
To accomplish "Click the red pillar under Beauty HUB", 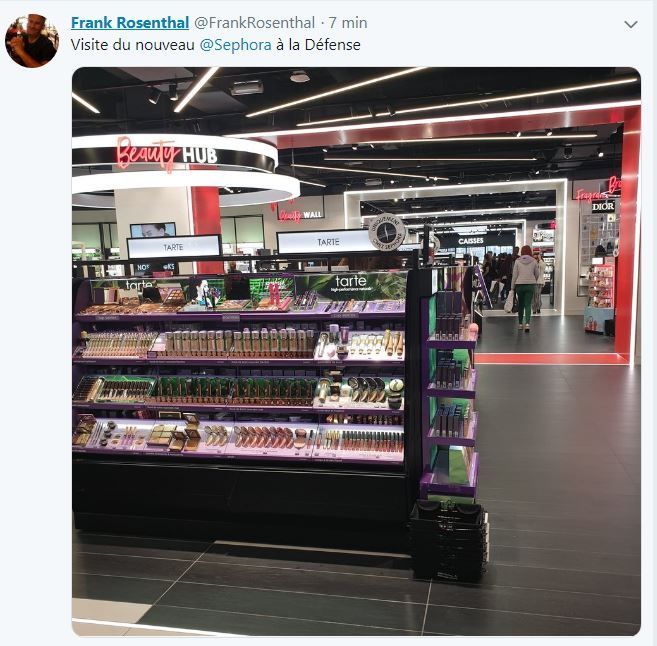I will tap(207, 228).
